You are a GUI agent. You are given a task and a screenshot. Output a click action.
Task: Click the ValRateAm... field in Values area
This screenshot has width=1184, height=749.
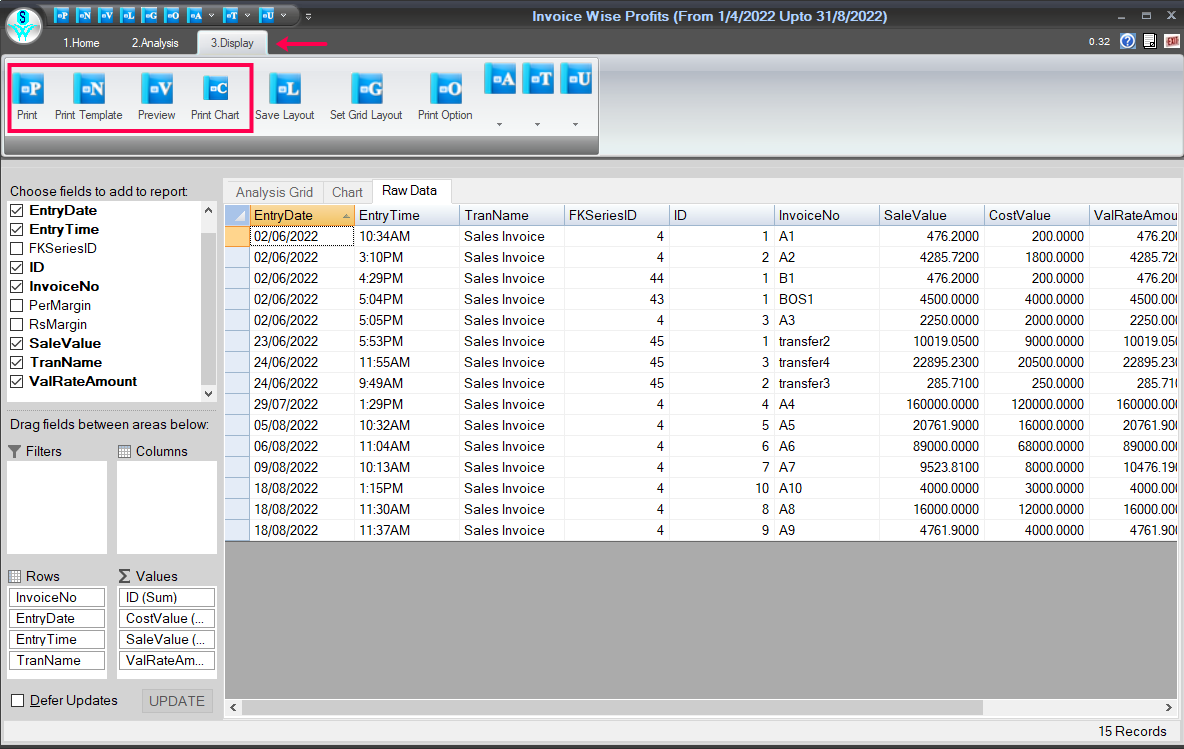coord(167,661)
